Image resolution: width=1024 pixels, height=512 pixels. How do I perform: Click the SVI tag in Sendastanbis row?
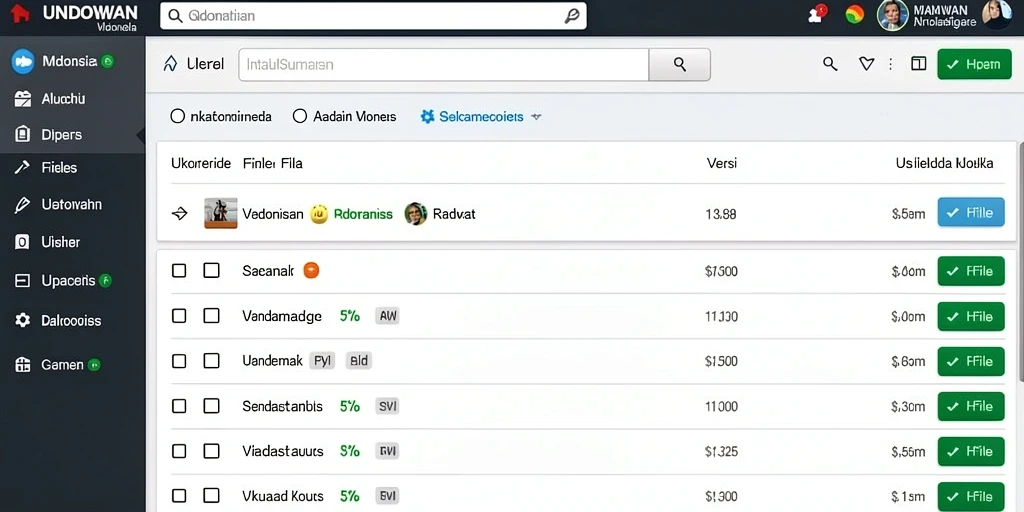pos(387,406)
